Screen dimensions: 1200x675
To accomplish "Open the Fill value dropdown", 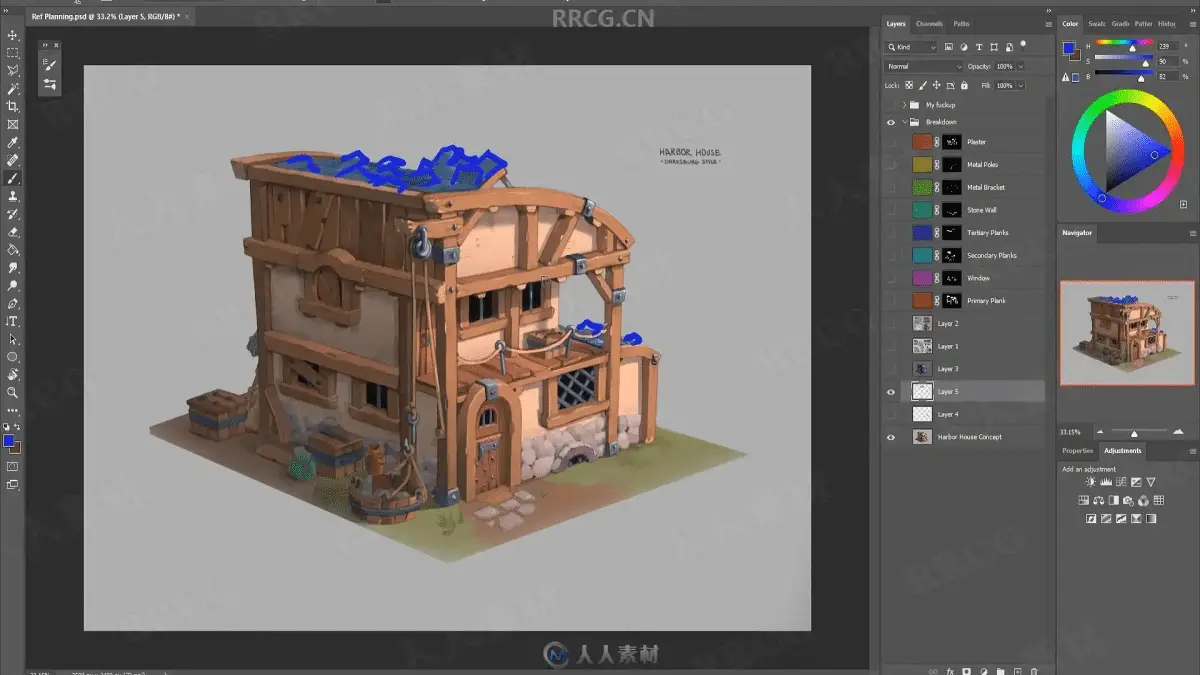I will pos(1019,86).
